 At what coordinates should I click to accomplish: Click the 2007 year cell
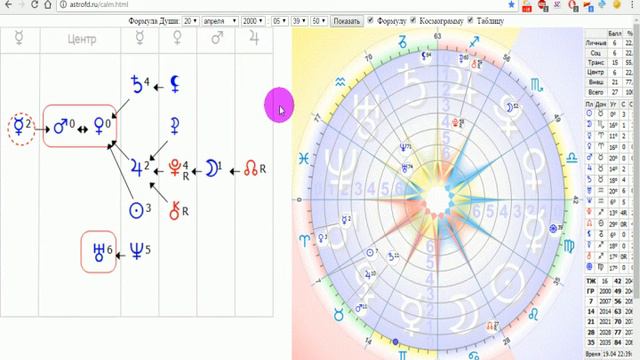(x=605, y=301)
